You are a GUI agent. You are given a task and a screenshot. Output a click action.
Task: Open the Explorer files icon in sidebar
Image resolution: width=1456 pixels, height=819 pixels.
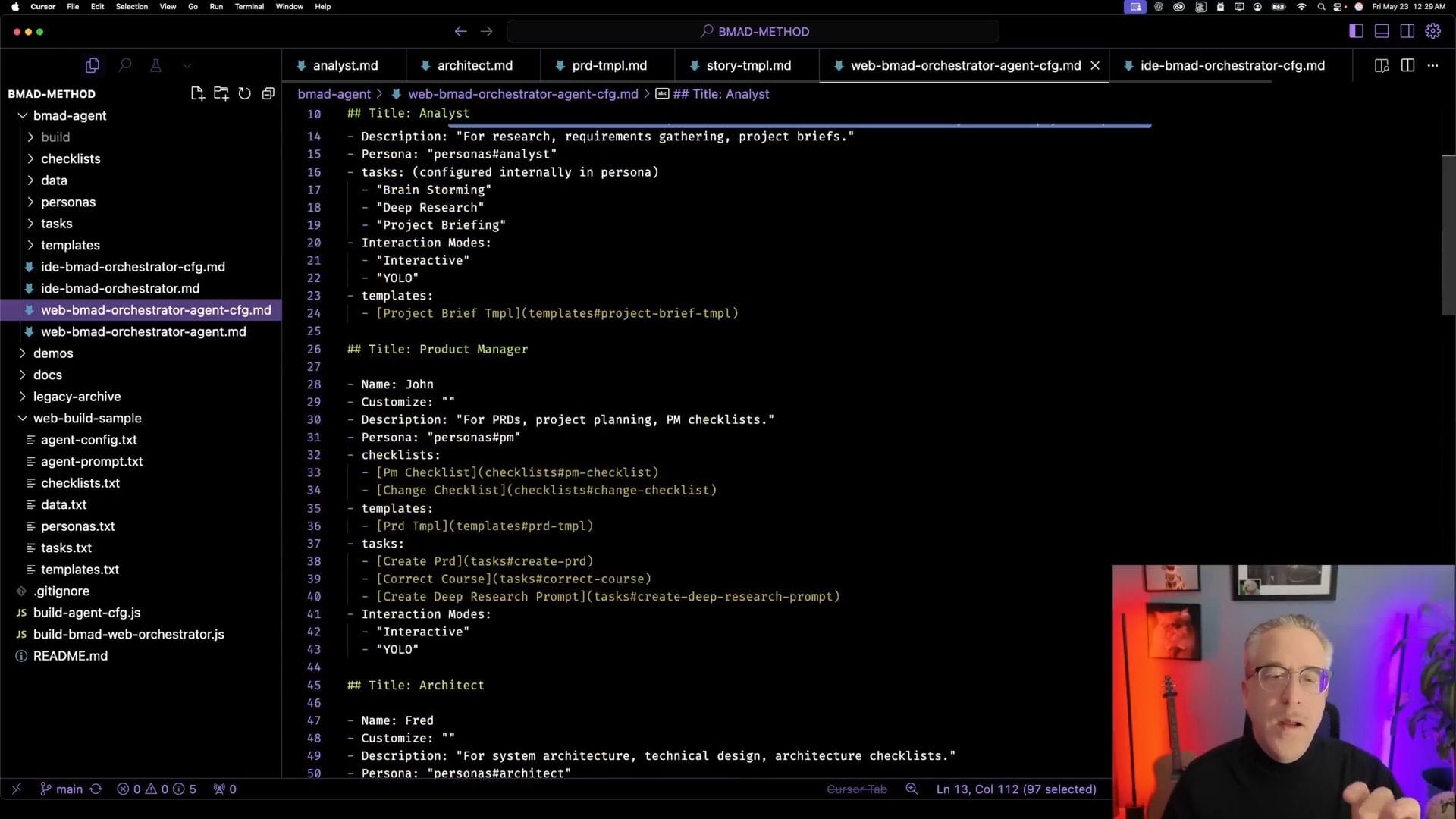coord(93,66)
